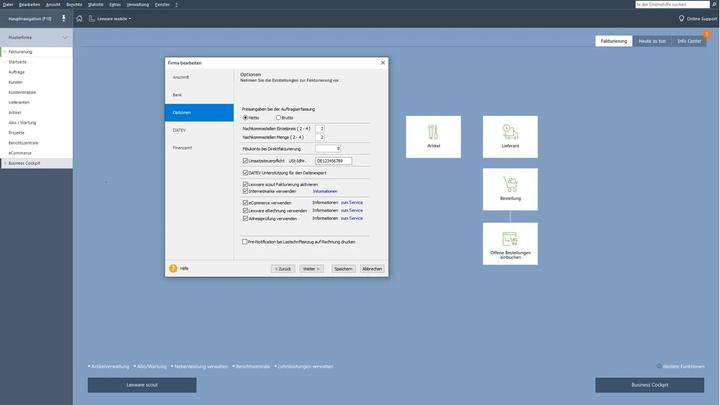Open the DATEV section in the dialog
The image size is (720, 405).
tap(199, 130)
